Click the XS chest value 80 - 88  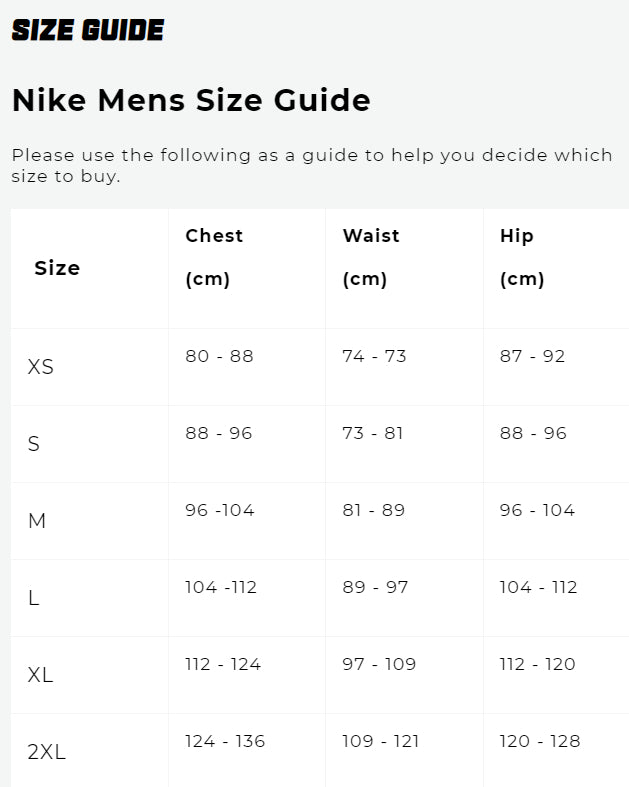(x=219, y=356)
